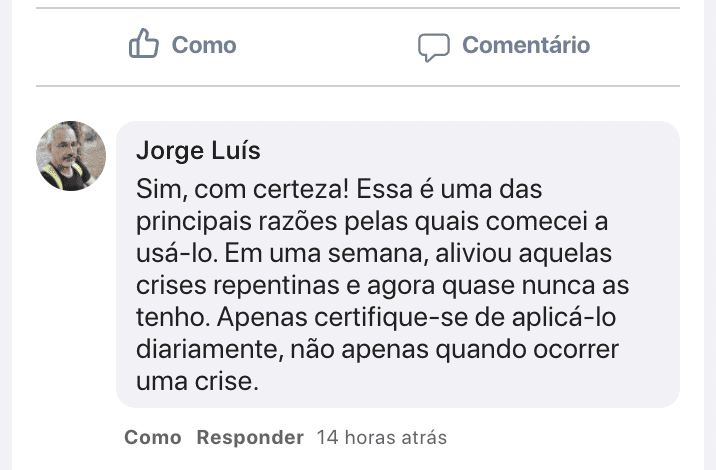Like the comment via the small "Como" link

(x=153, y=437)
